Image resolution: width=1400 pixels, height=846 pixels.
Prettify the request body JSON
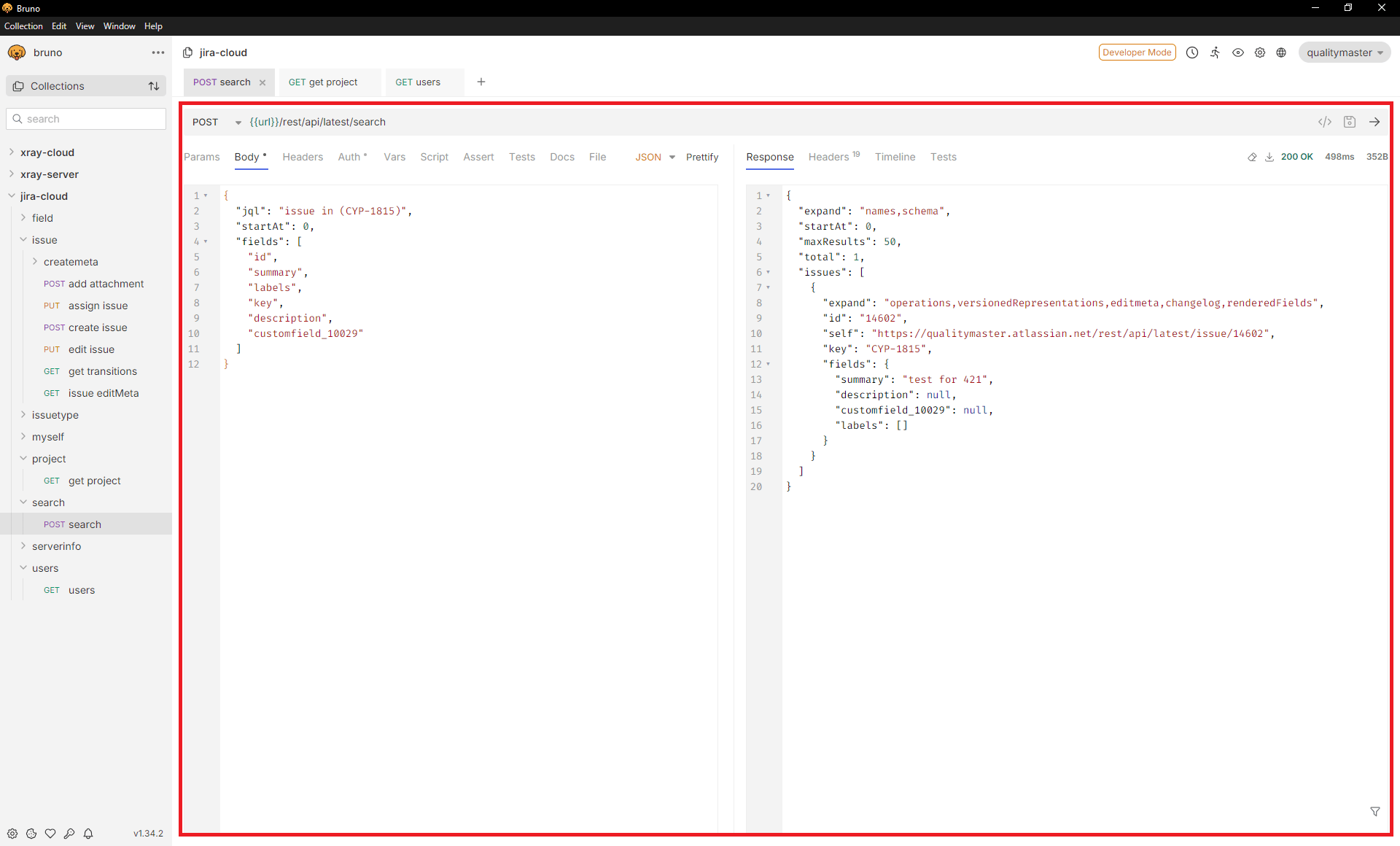tap(701, 157)
